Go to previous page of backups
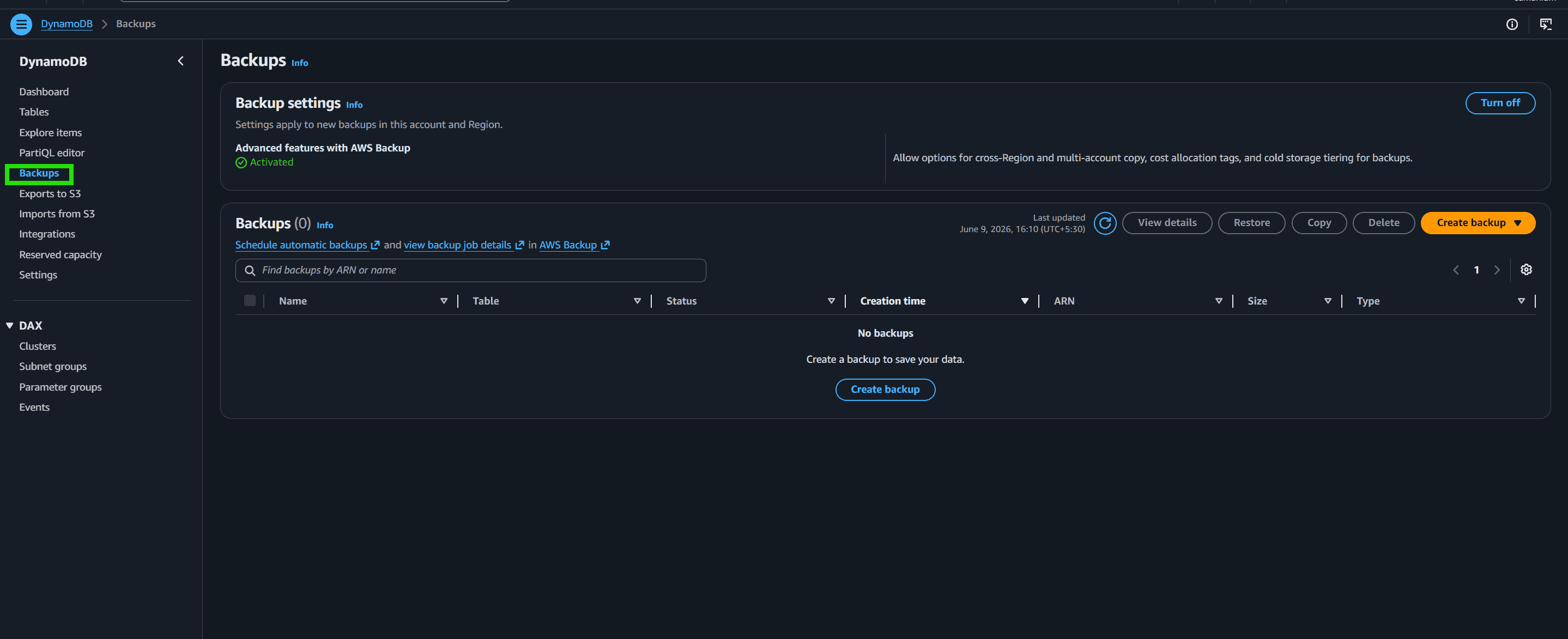Screen dimensions: 1568x639 1455,270
